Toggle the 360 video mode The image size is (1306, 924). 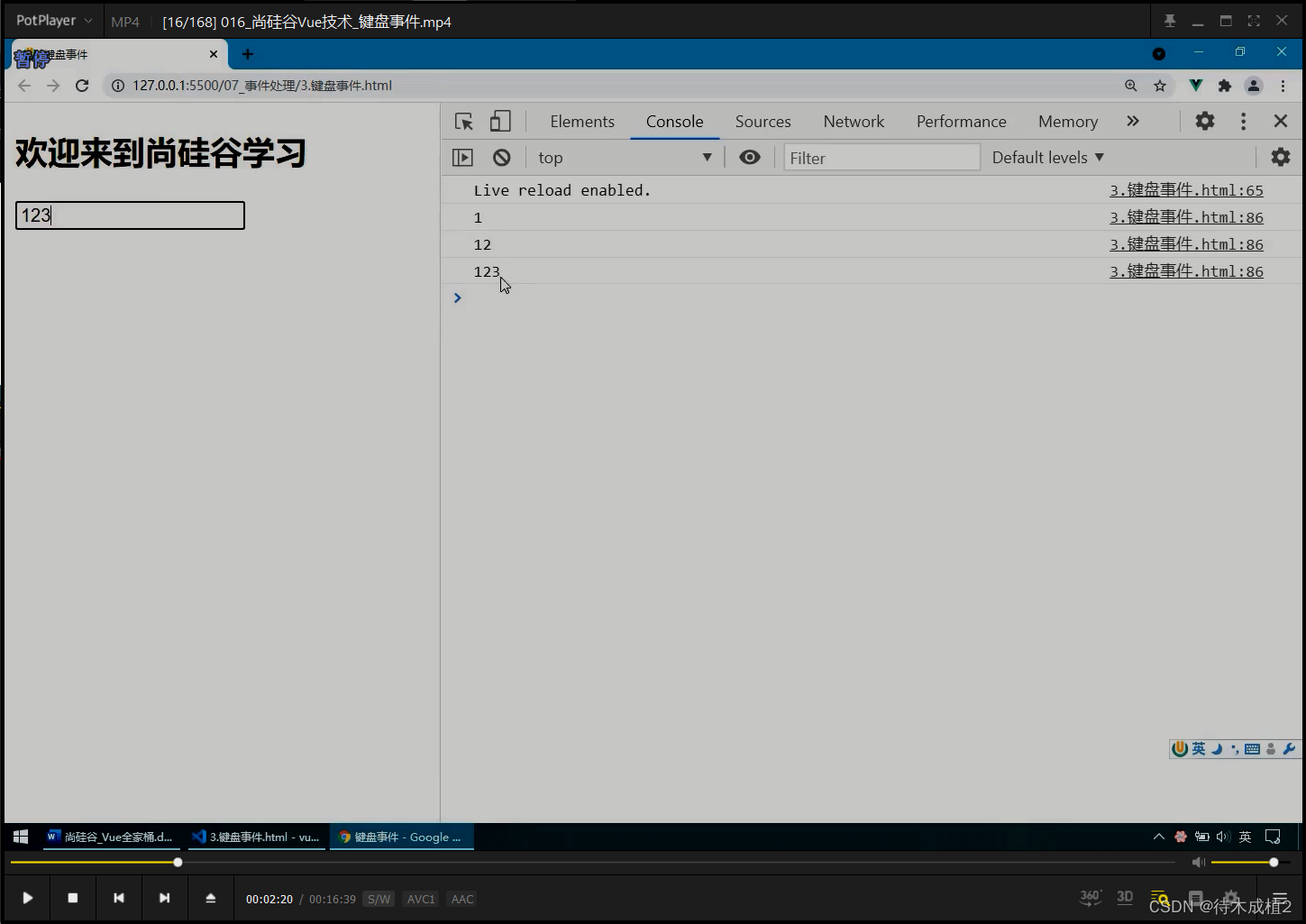click(1091, 897)
